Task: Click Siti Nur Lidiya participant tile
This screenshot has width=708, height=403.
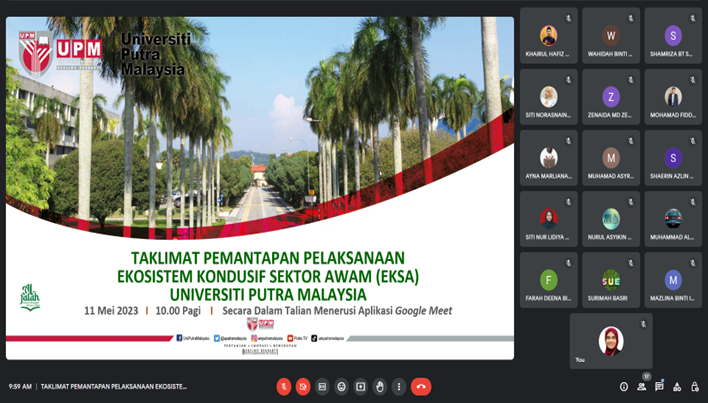Action: pyautogui.click(x=549, y=219)
